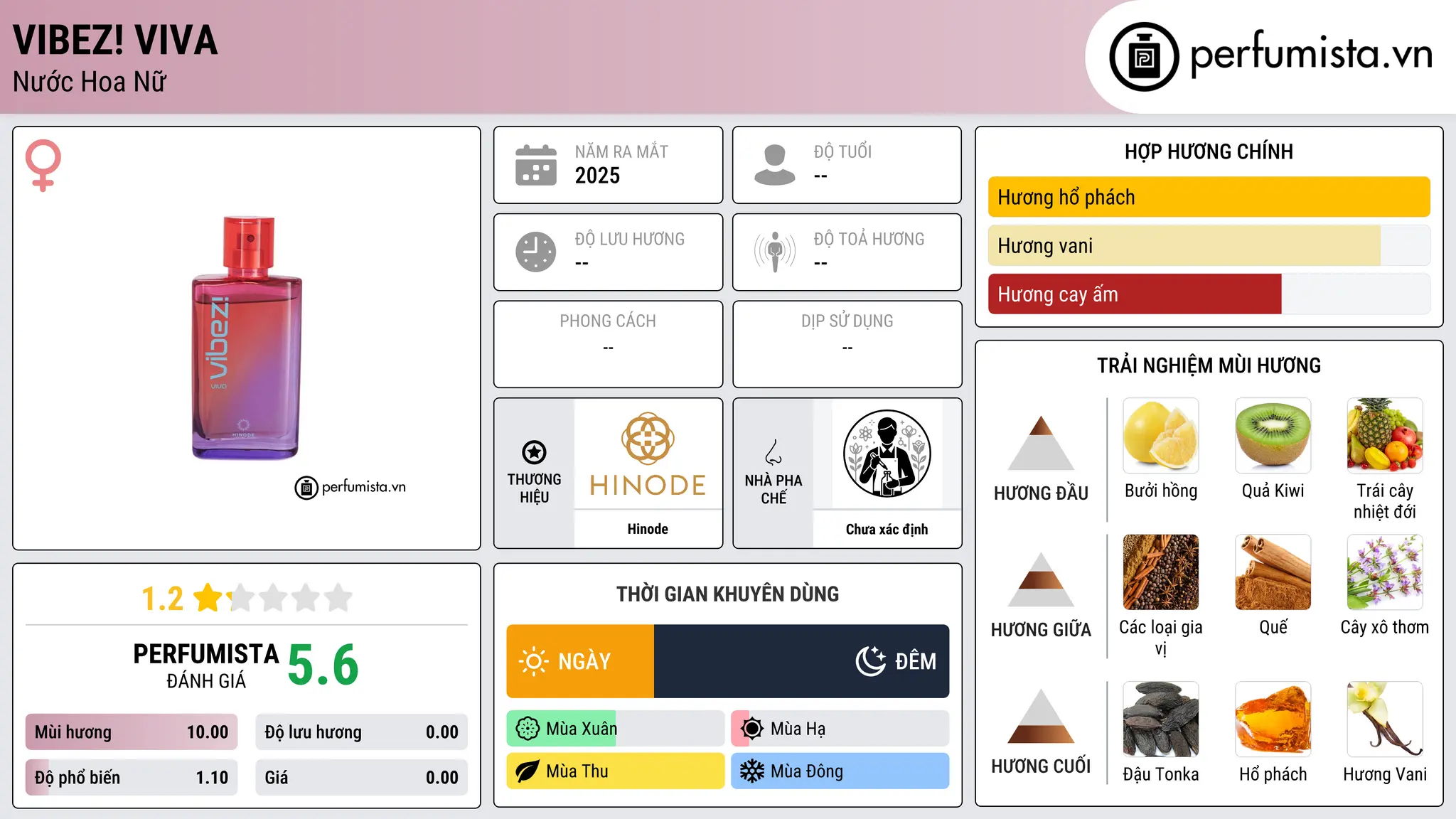Click the Độ lưu hương 0.00 score bar

362,732
